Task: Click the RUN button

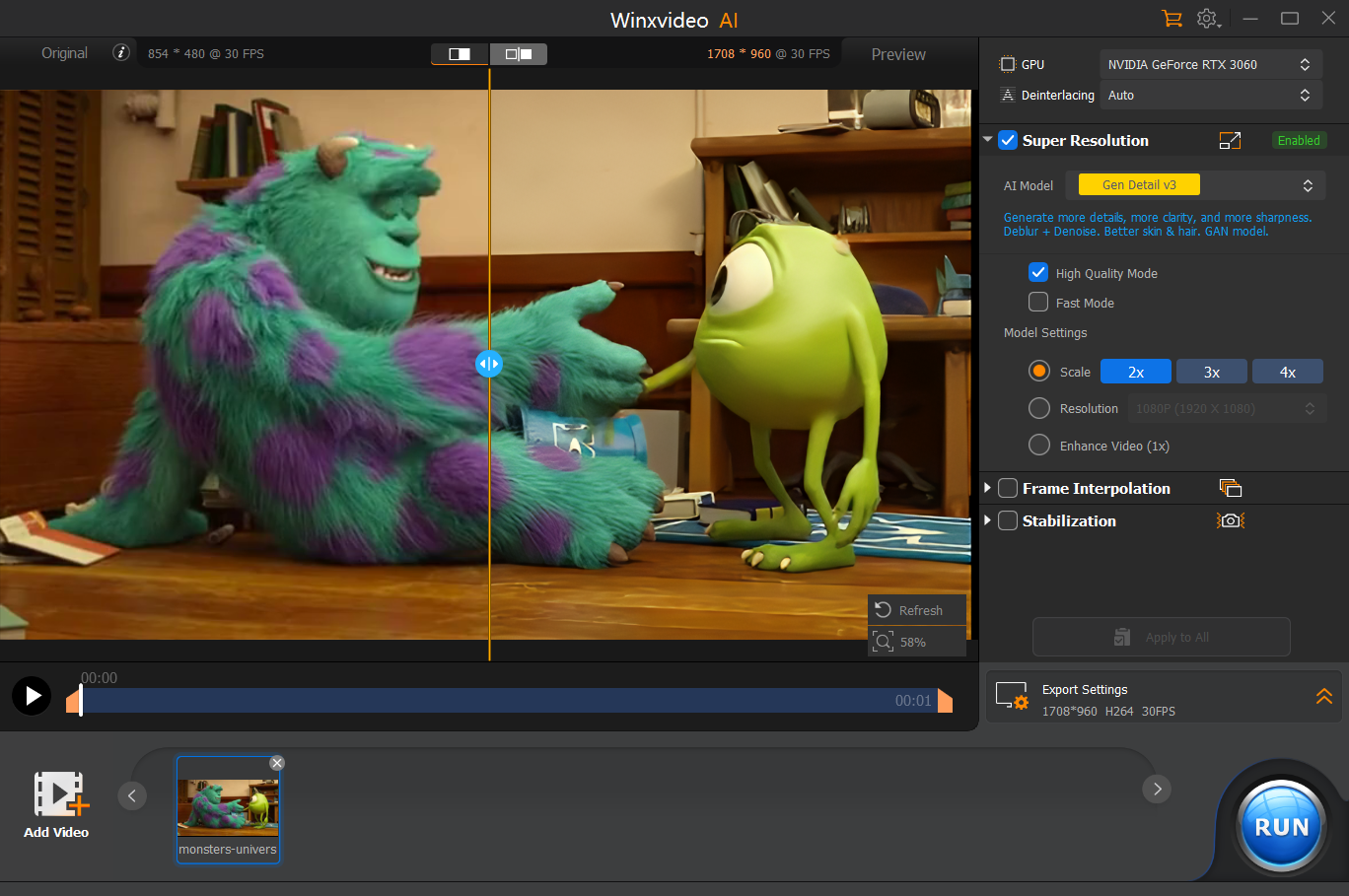Action: pyautogui.click(x=1281, y=827)
